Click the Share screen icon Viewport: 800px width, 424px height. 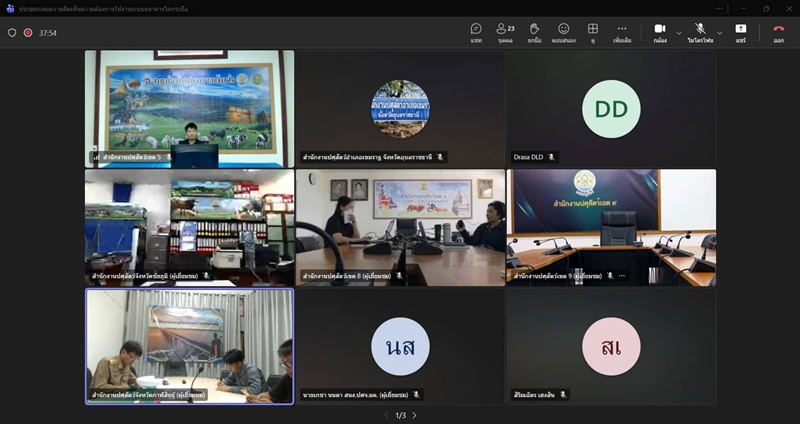tap(741, 32)
